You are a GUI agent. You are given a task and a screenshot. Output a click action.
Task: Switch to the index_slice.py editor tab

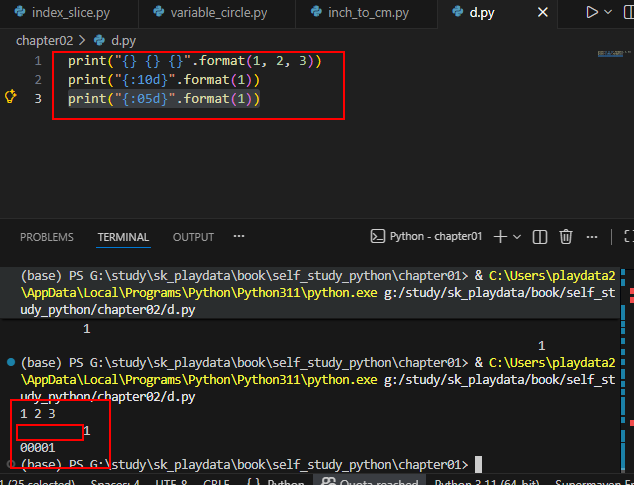point(69,13)
